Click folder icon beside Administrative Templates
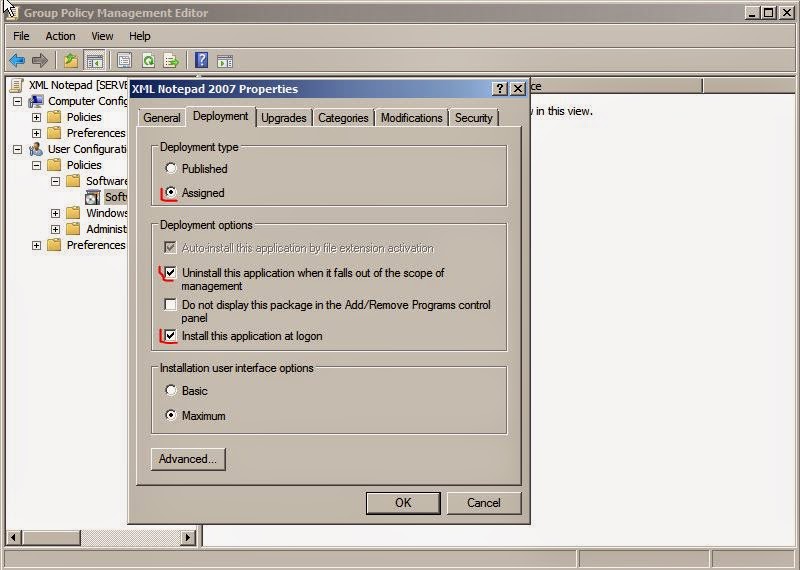Screen dimensions: 800x570 click(x=73, y=229)
